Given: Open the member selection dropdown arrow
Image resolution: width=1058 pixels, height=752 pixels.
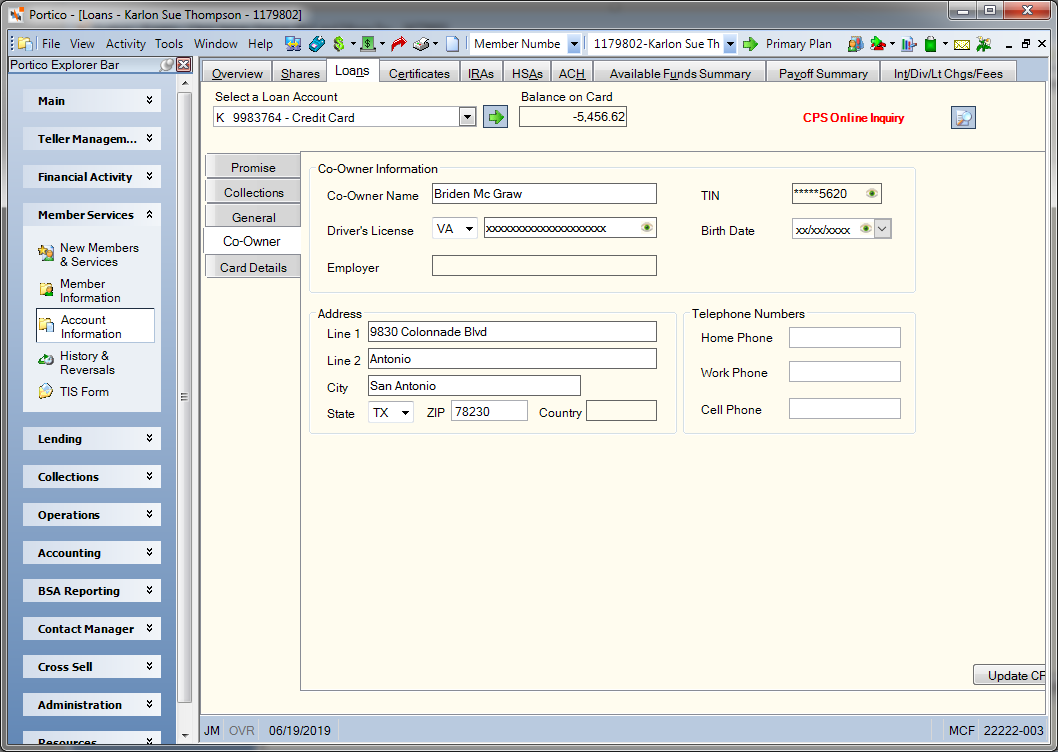Looking at the screenshot, I should tap(730, 44).
